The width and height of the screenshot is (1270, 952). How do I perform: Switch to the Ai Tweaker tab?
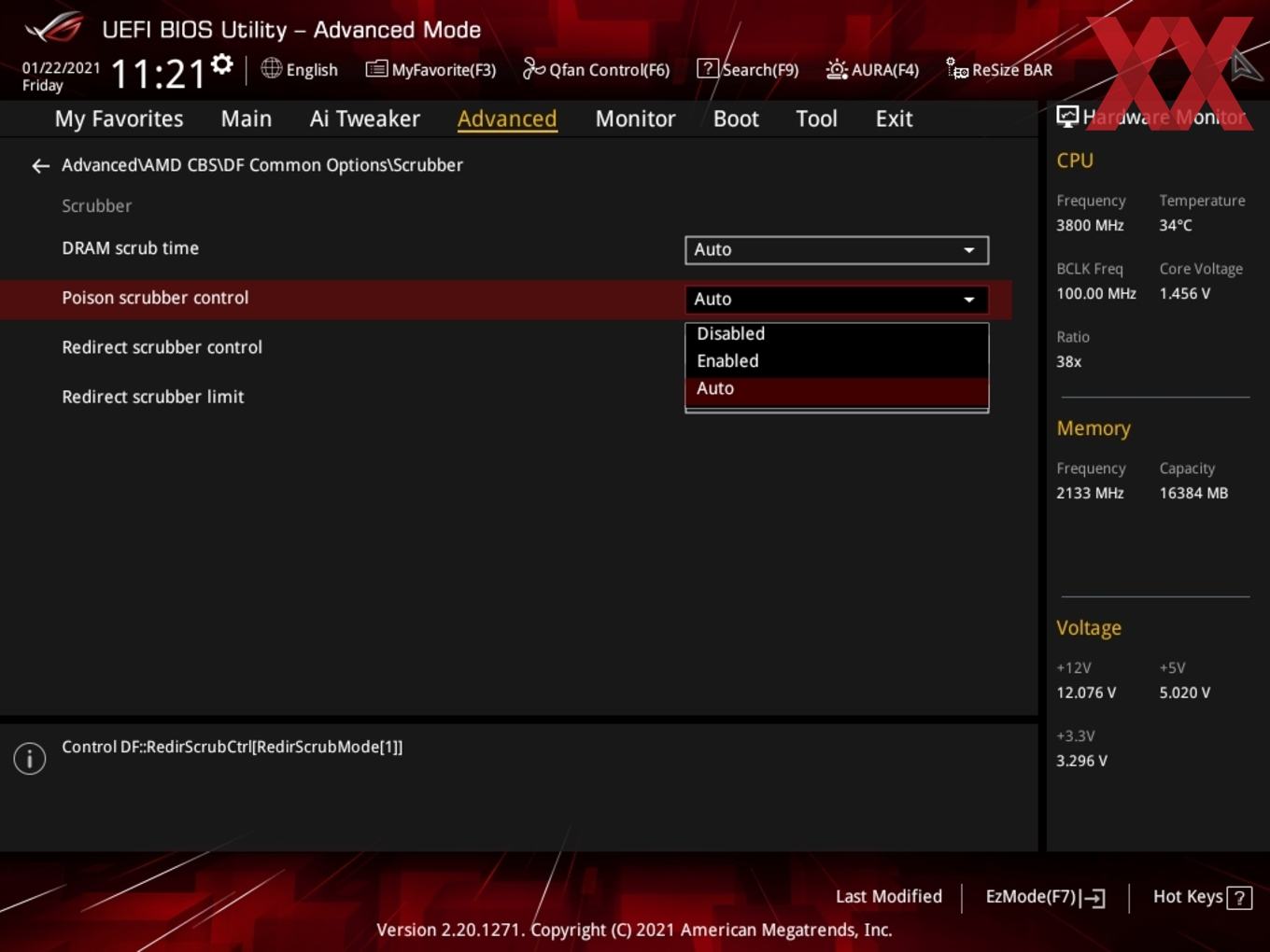(x=365, y=119)
